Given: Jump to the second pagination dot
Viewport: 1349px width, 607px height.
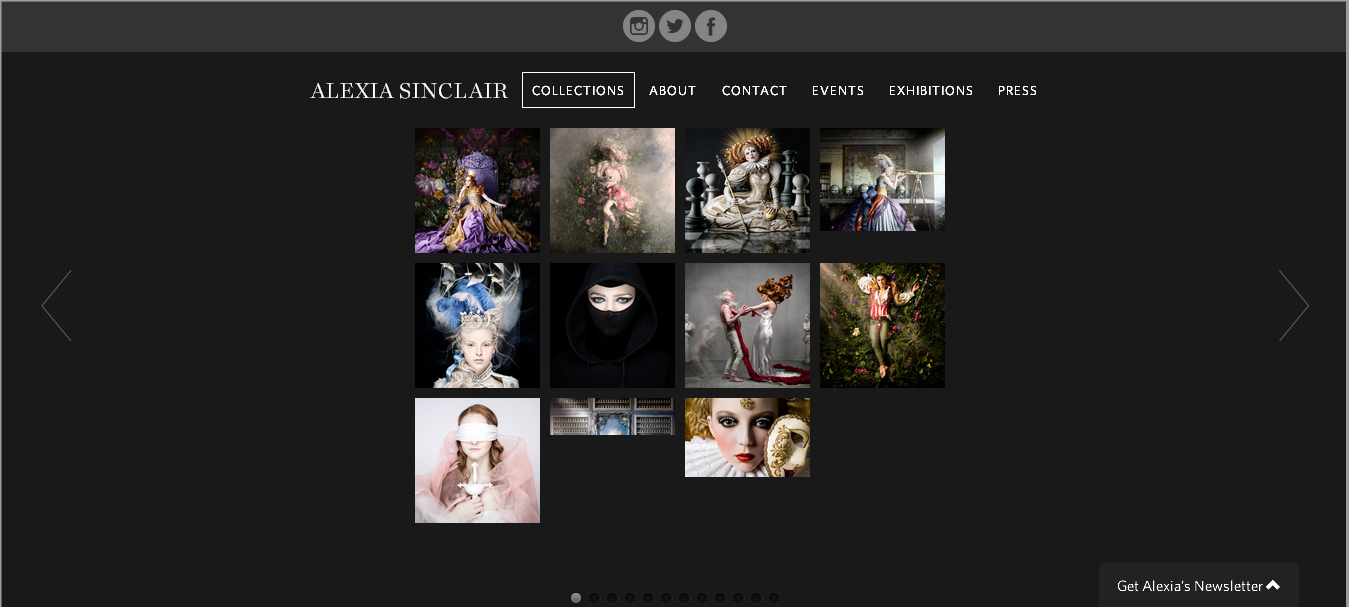Looking at the screenshot, I should (x=594, y=598).
